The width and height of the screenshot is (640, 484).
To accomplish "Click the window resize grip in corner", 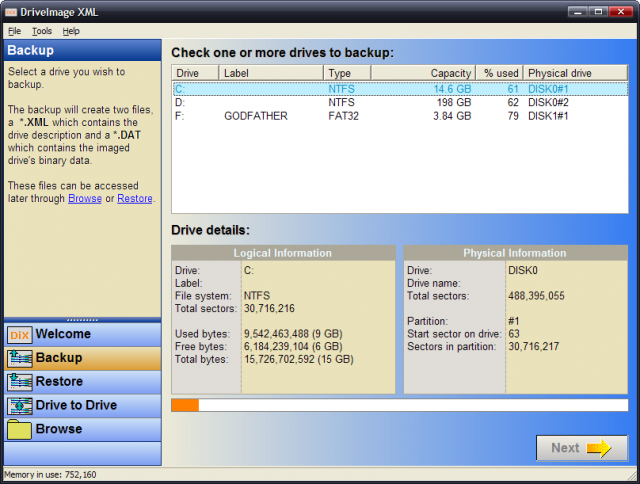I will [633, 475].
